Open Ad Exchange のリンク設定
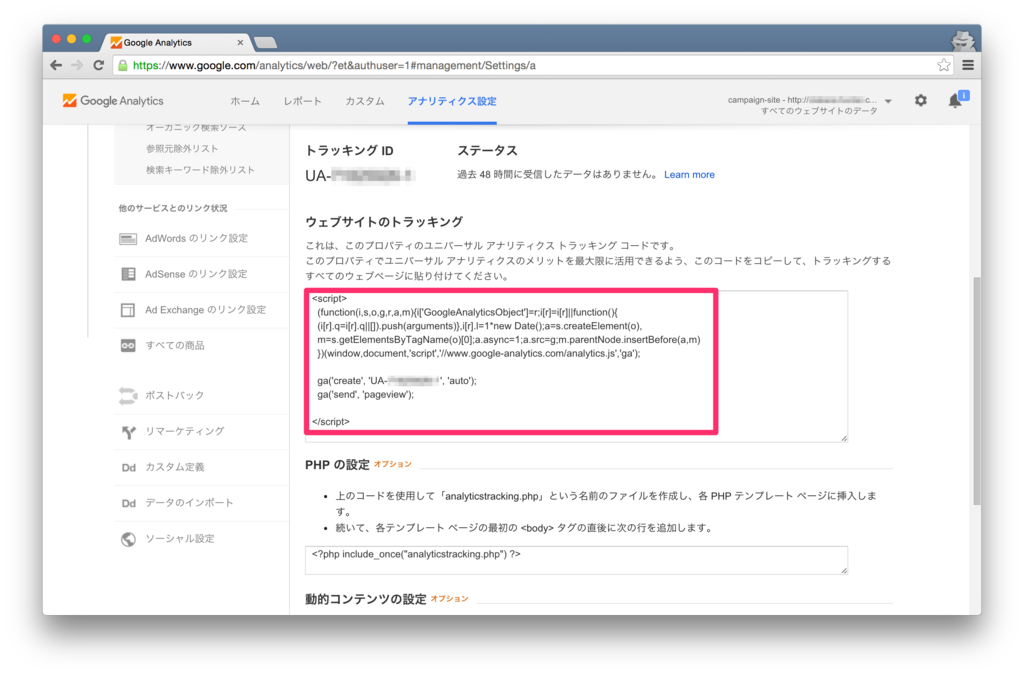The height and width of the screenshot is (676, 1024). point(205,310)
